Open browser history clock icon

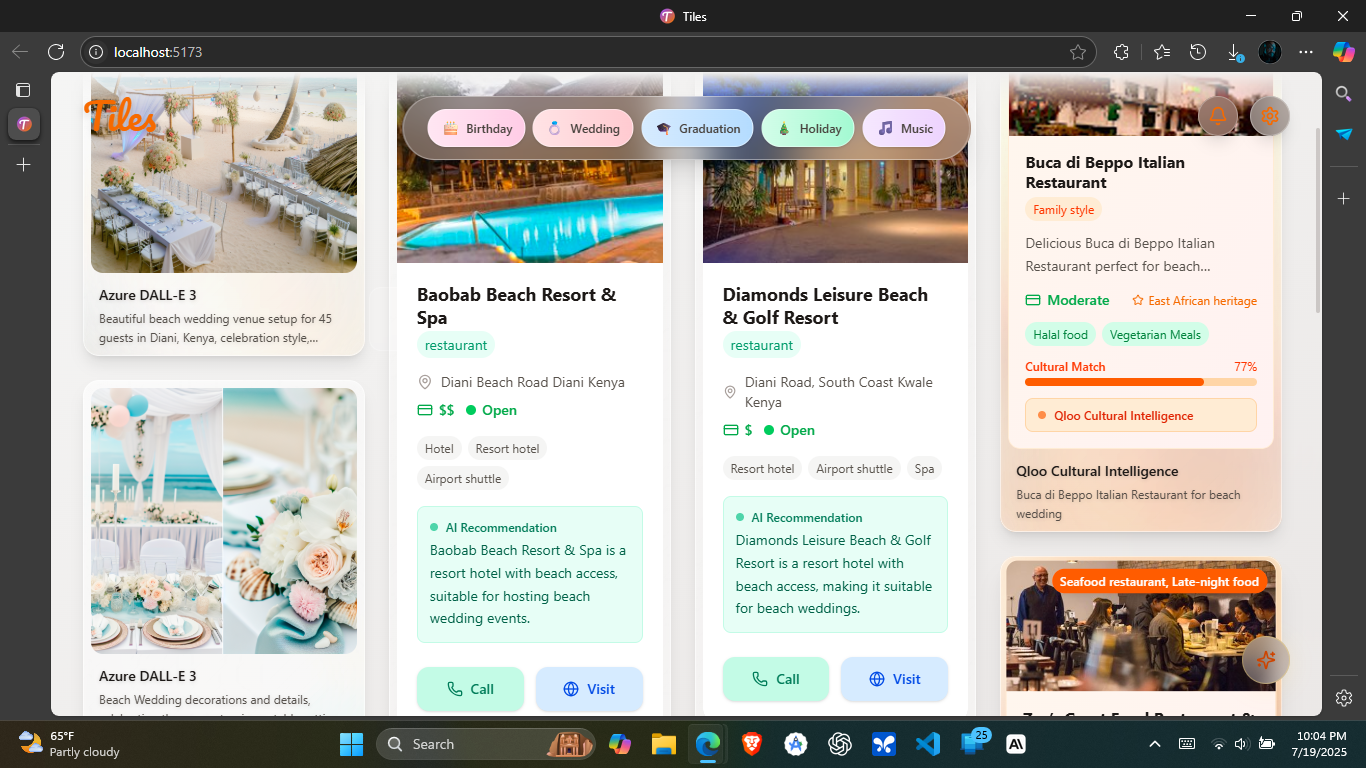tap(1198, 52)
